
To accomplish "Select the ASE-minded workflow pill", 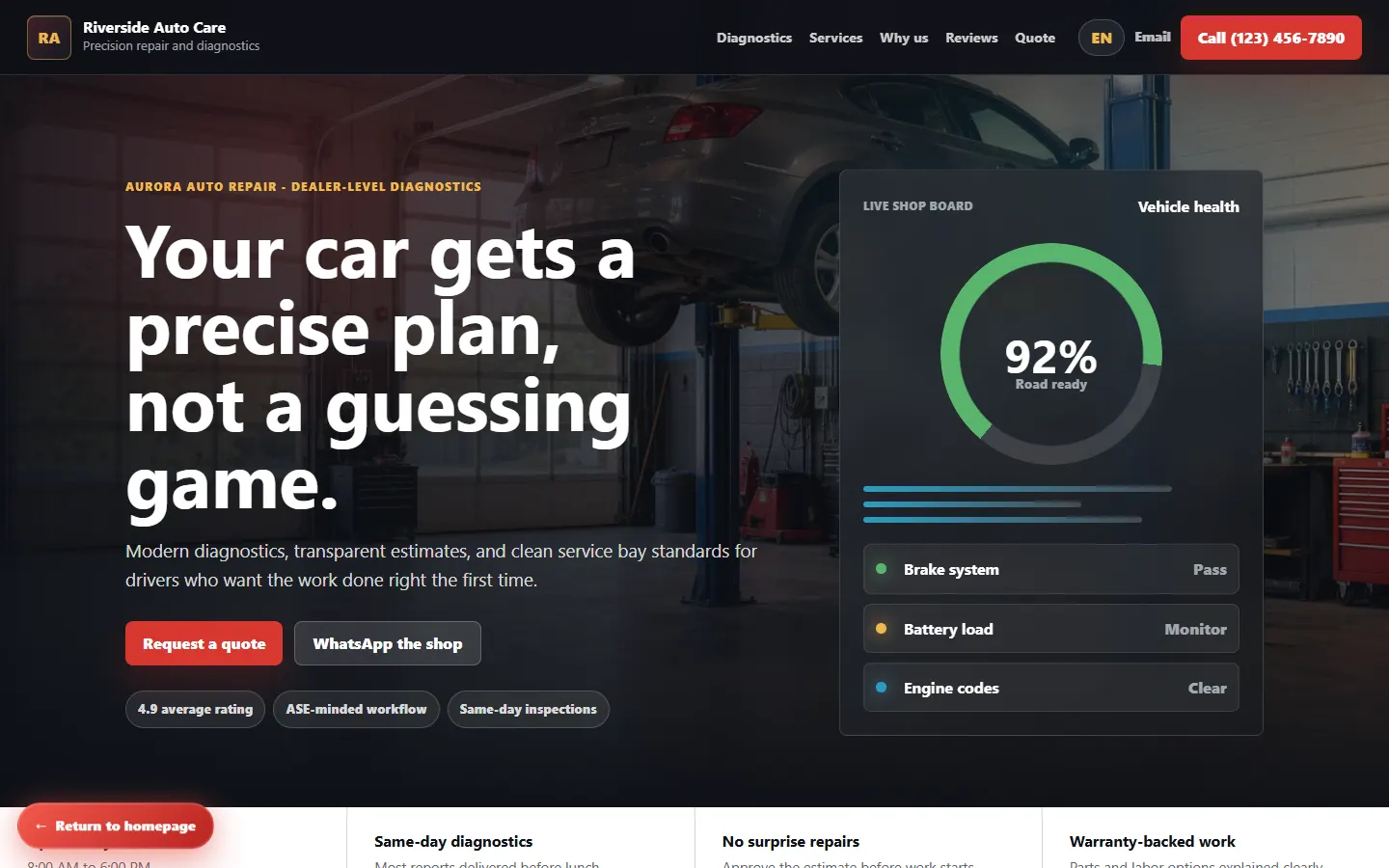I will [x=356, y=709].
